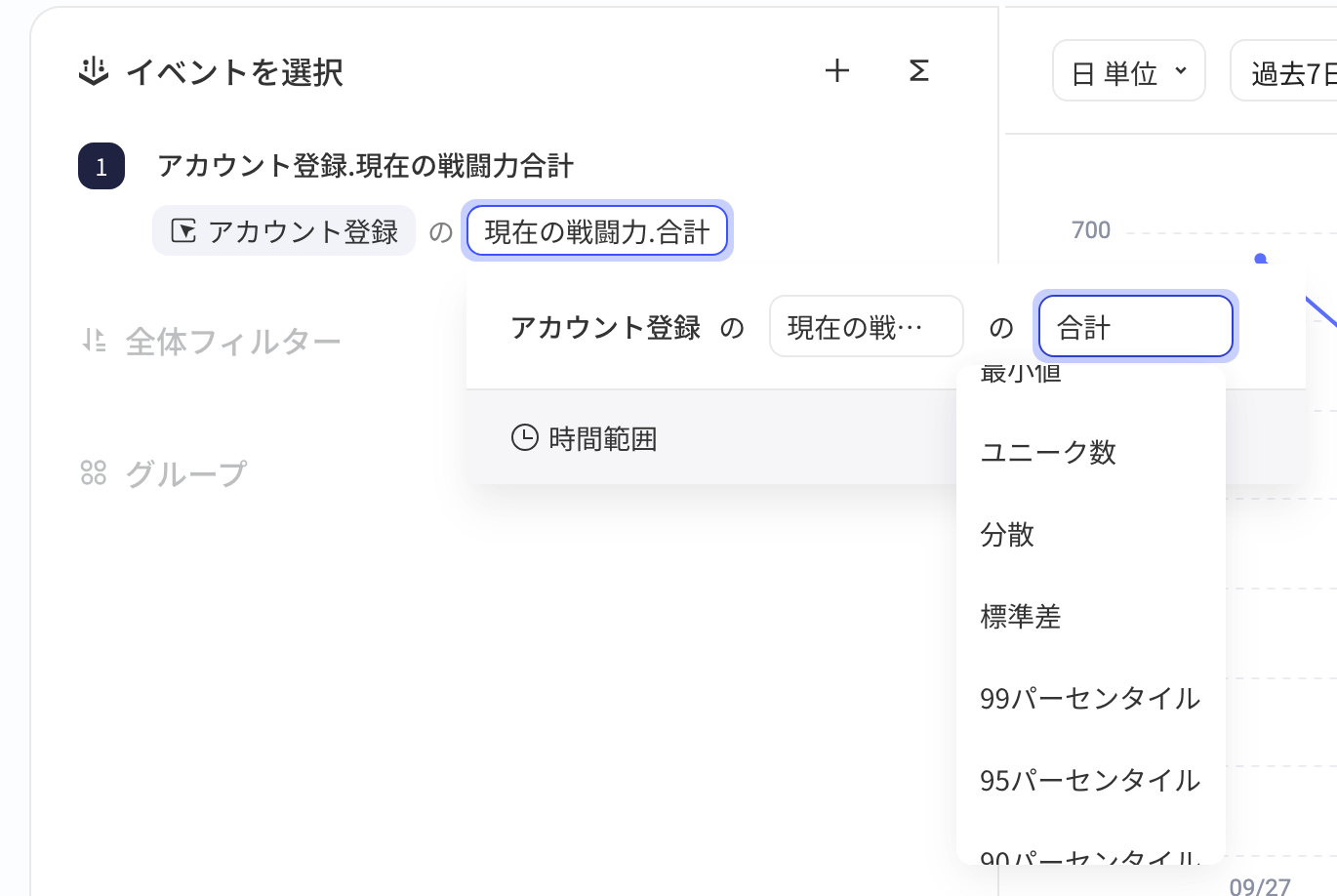Viewport: 1337px width, 896px height.
Task: Click the 09/27 date label on chart
Action: tap(1260, 885)
